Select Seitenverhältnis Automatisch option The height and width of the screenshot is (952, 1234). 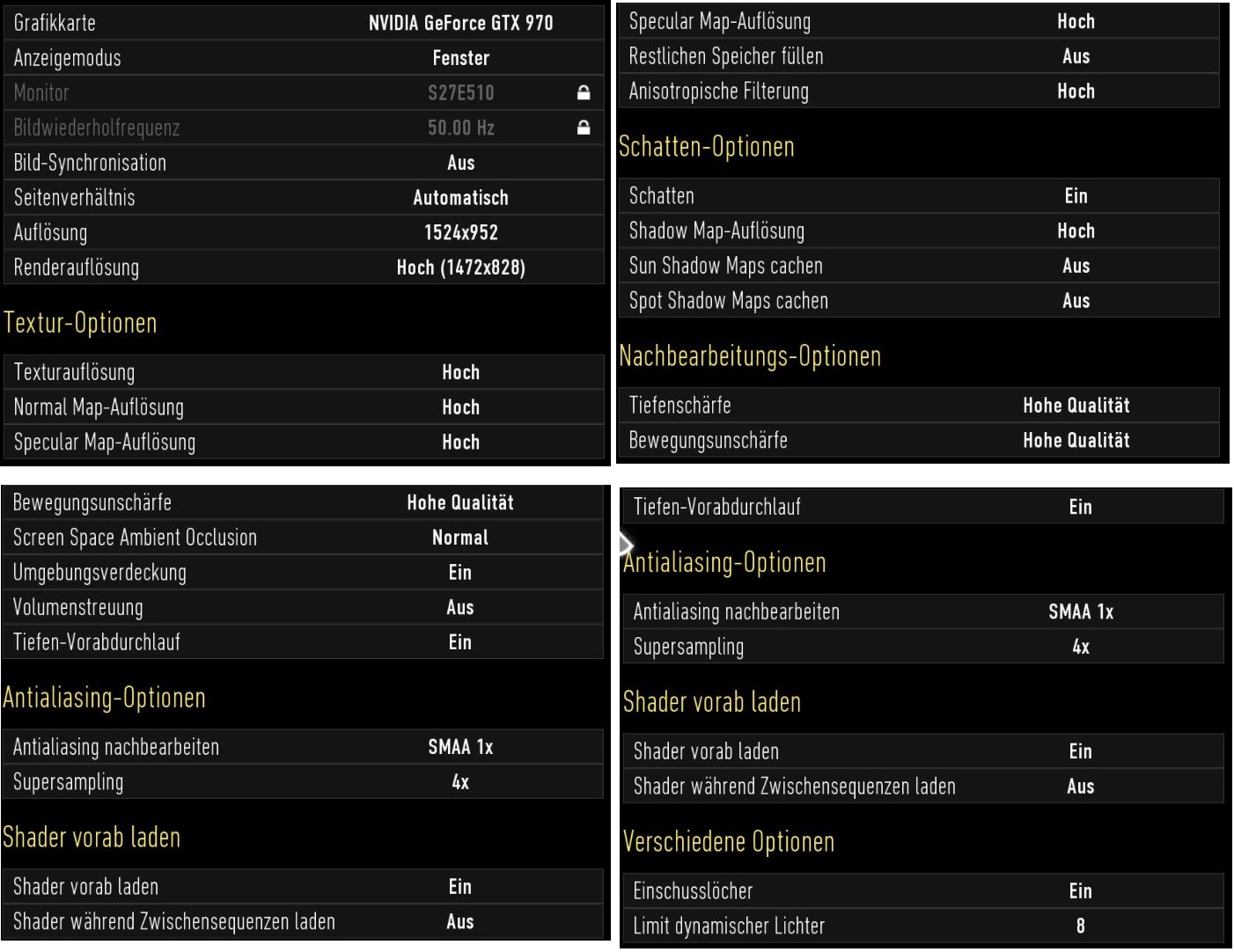coord(460,198)
